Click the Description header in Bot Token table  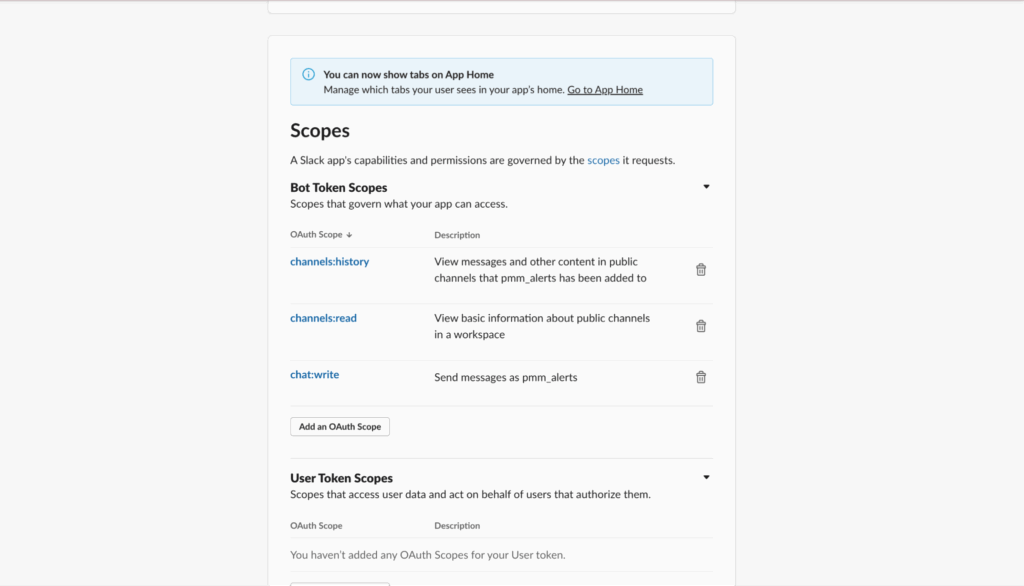coord(457,235)
